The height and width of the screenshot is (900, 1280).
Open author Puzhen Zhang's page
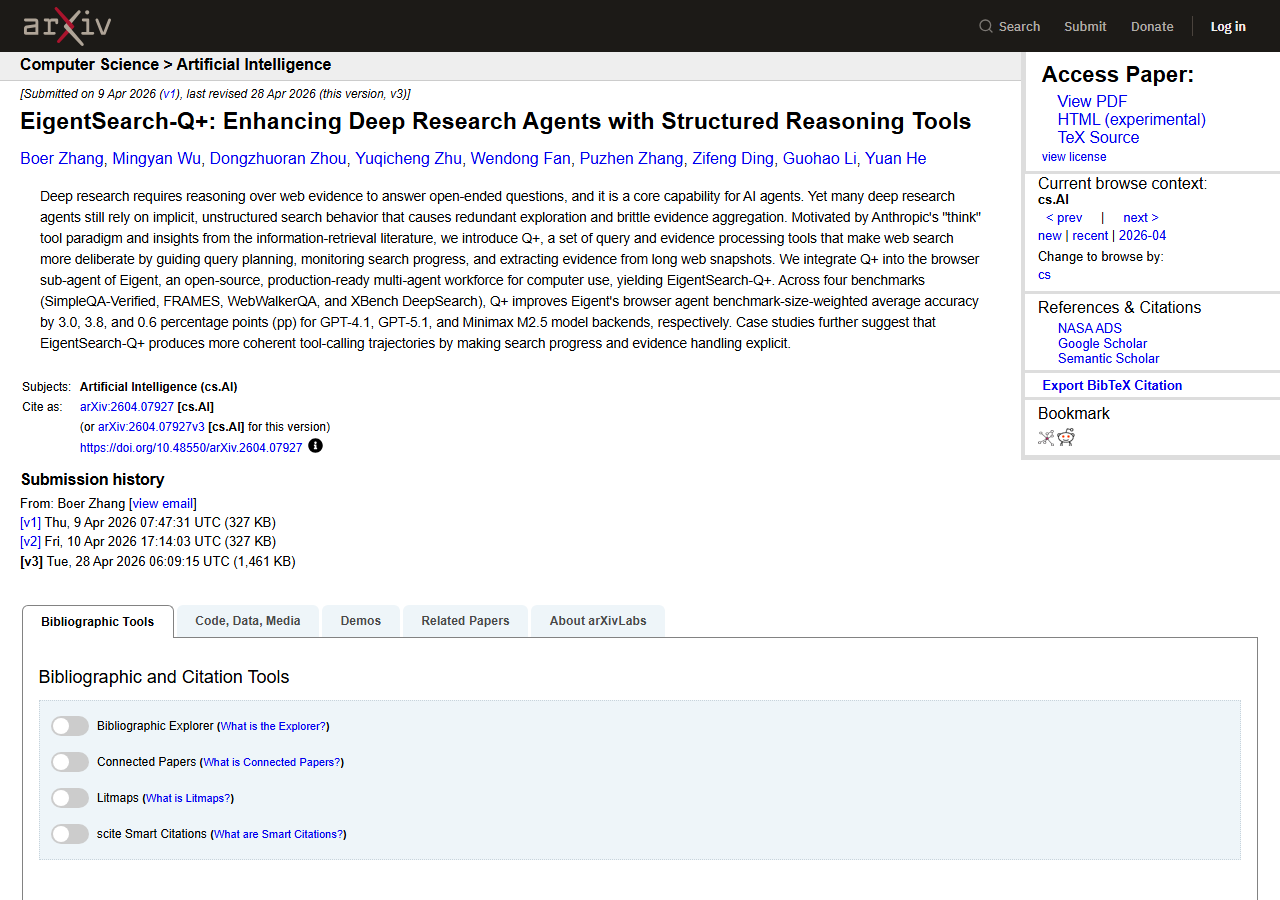coord(631,159)
